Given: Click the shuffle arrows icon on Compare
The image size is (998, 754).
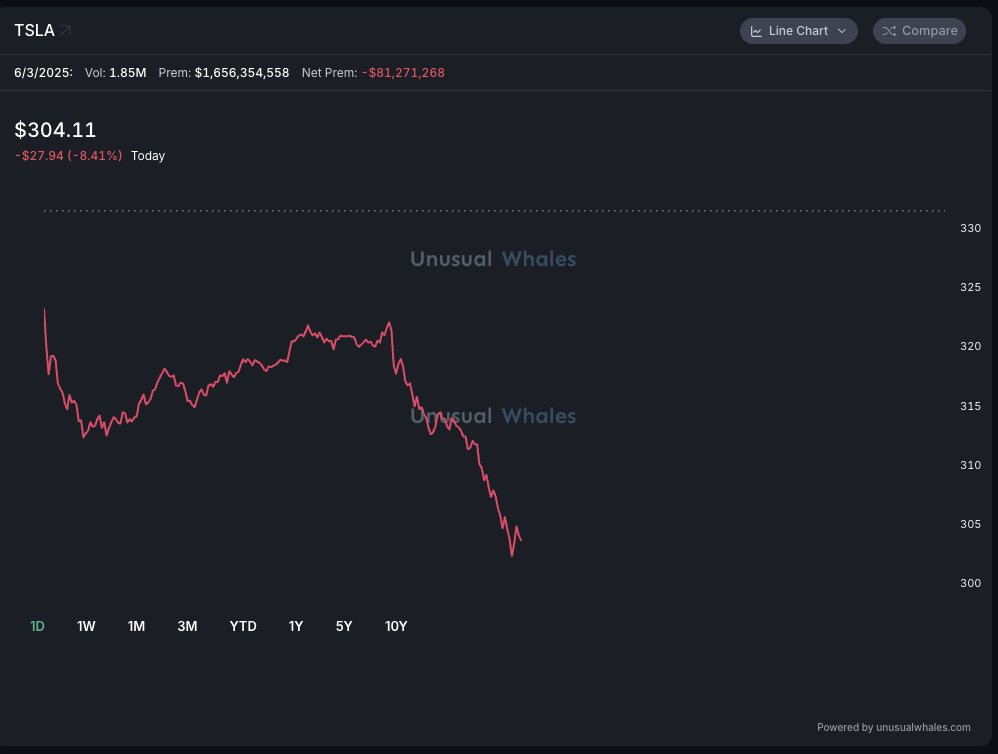Looking at the screenshot, I should [x=889, y=31].
